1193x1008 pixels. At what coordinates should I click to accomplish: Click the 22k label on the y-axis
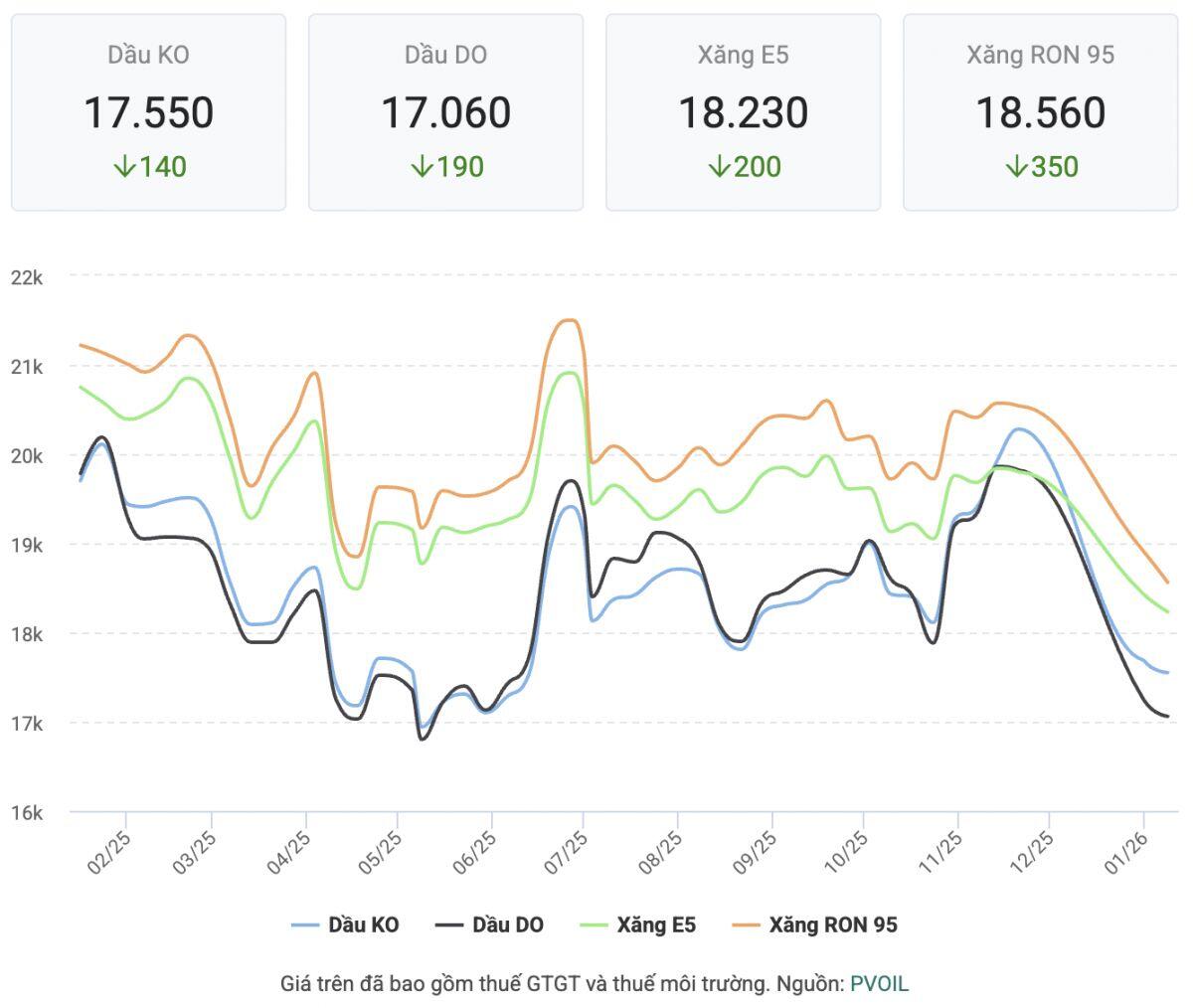(x=27, y=277)
